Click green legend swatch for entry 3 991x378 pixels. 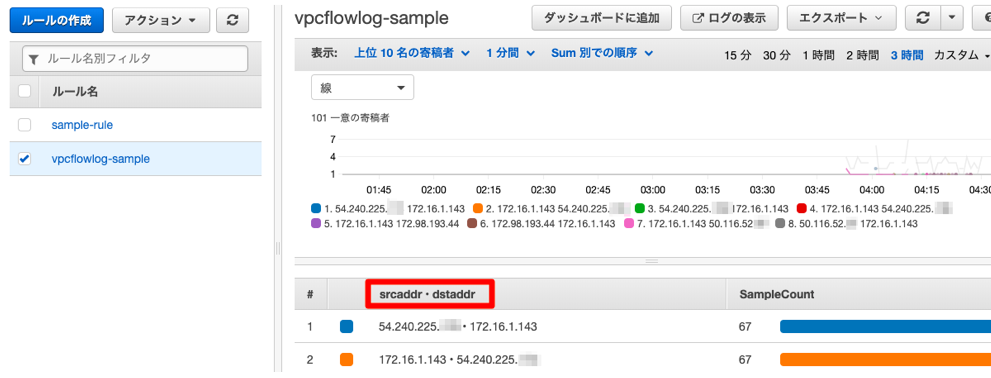(x=640, y=208)
